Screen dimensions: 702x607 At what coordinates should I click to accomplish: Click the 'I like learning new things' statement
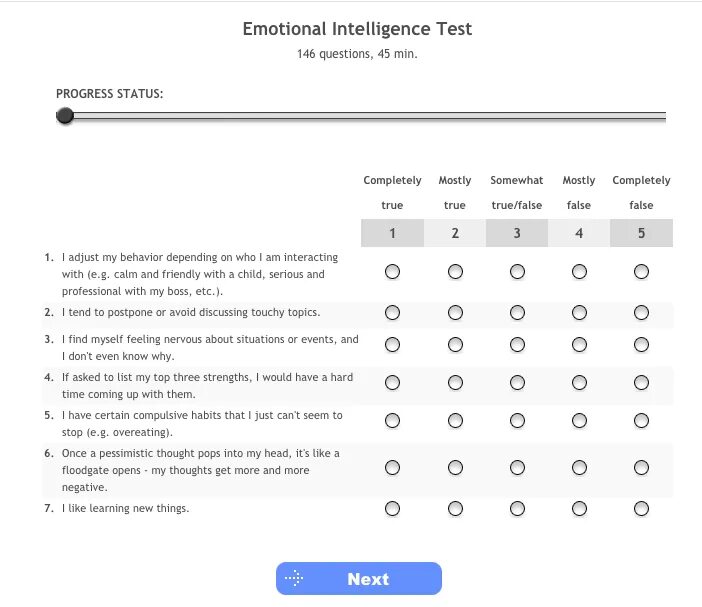tap(125, 508)
